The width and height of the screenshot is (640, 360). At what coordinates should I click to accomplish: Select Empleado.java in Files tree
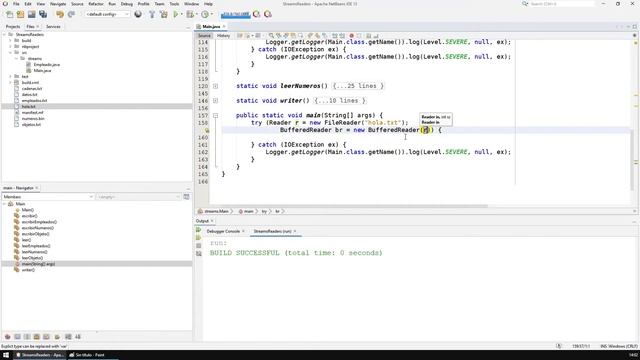(47, 64)
